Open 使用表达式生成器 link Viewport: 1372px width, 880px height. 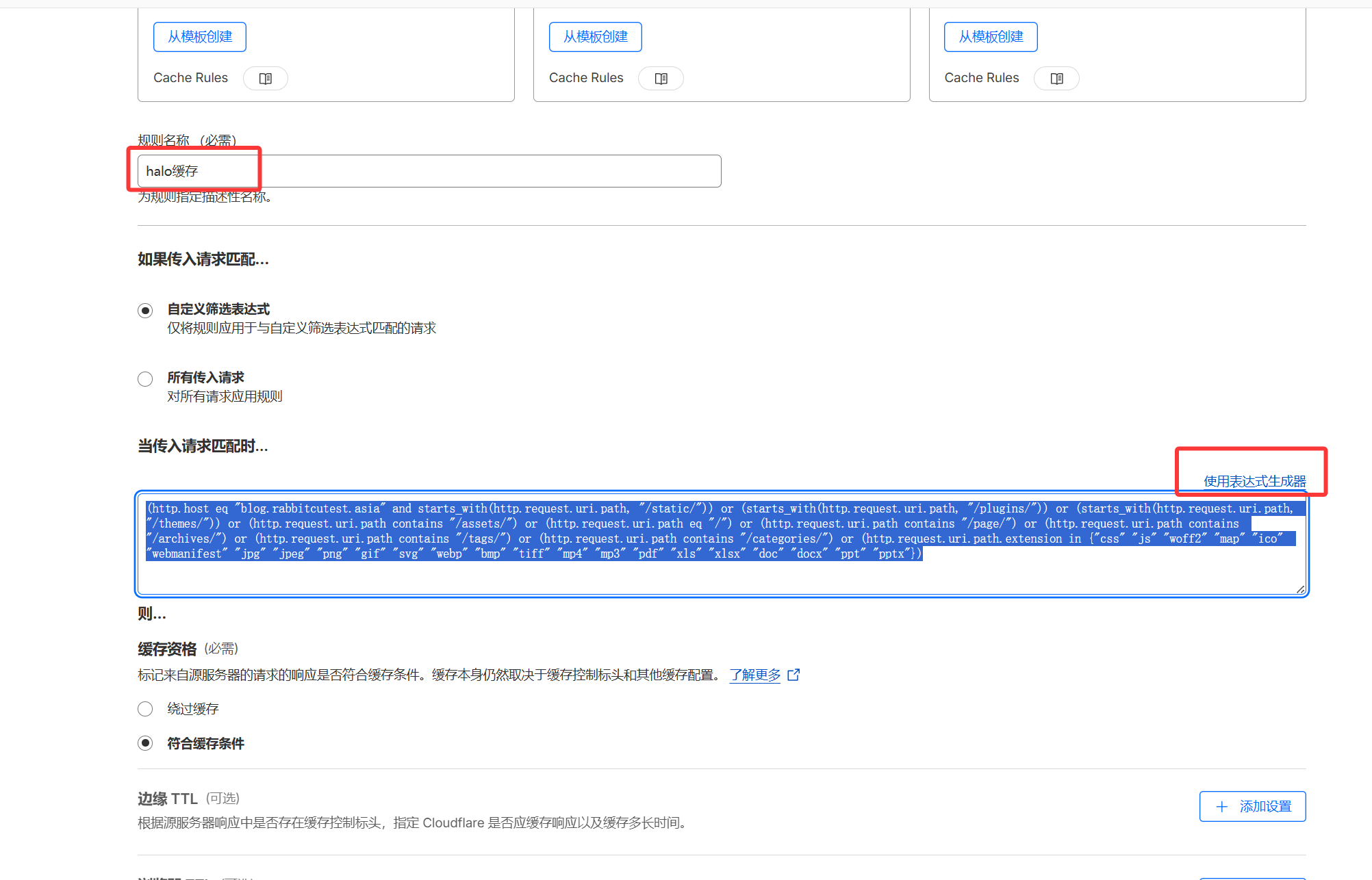(1254, 481)
